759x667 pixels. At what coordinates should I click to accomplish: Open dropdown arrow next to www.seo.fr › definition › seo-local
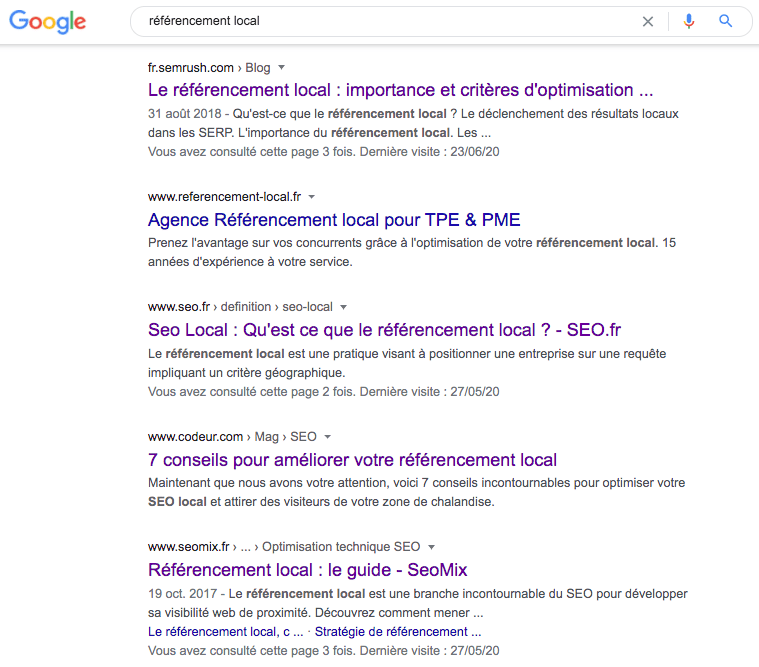pyautogui.click(x=343, y=307)
